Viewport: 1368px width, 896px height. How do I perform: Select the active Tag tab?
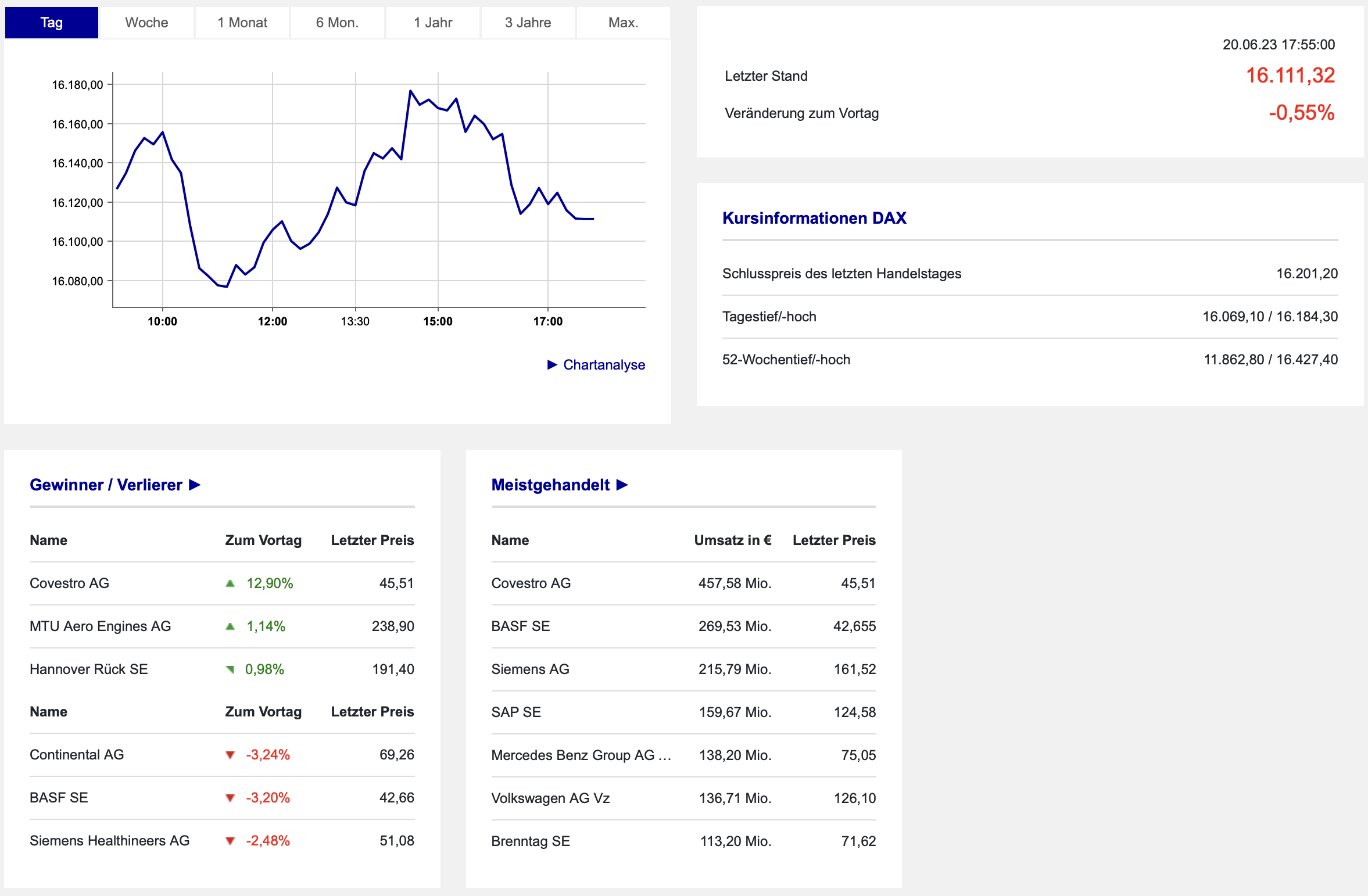pos(52,23)
